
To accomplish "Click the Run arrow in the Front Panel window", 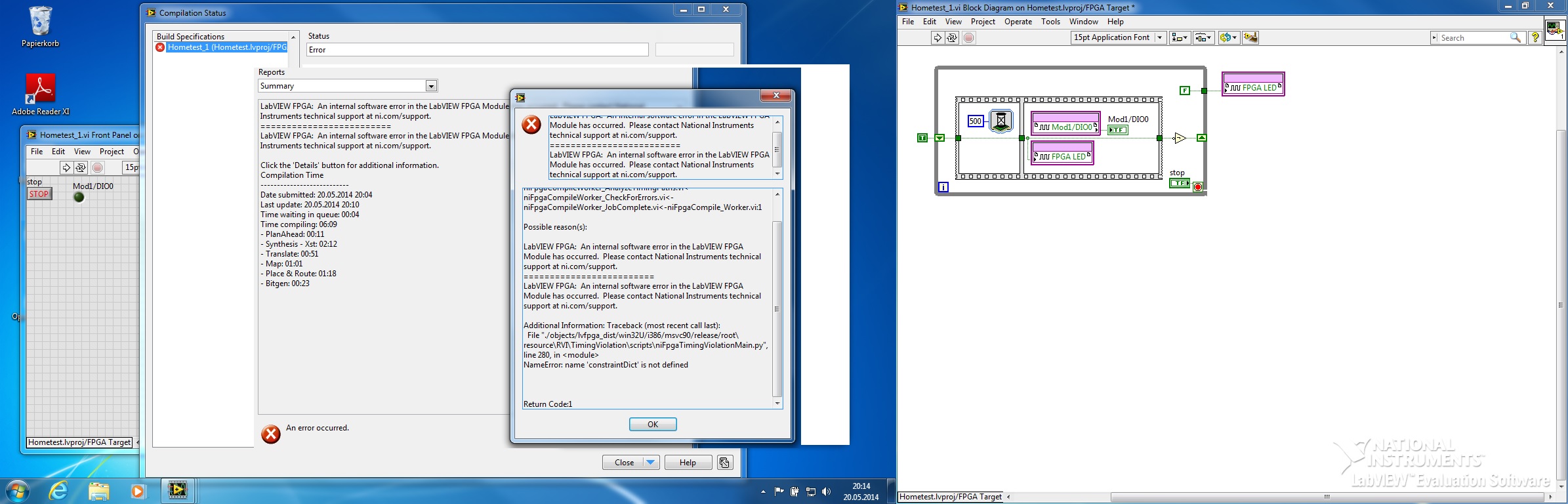I will click(66, 167).
